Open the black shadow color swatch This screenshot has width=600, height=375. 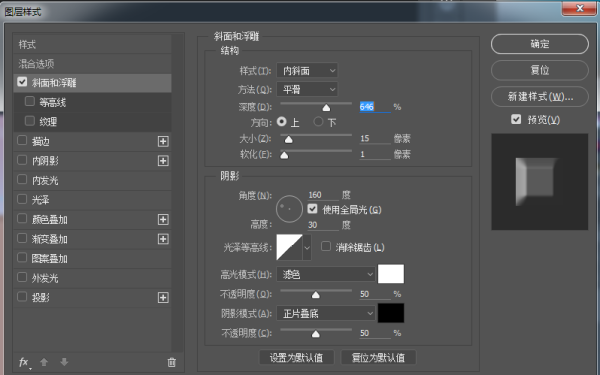(x=391, y=313)
